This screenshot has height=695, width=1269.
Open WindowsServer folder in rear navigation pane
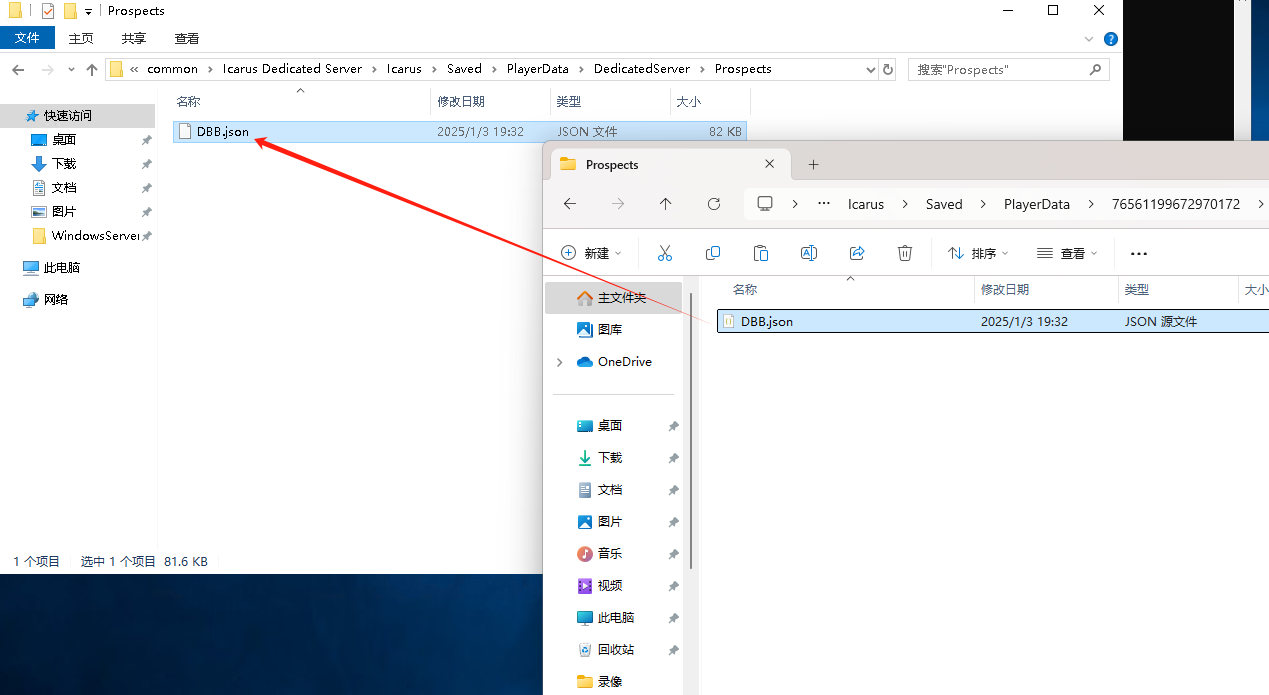click(95, 236)
